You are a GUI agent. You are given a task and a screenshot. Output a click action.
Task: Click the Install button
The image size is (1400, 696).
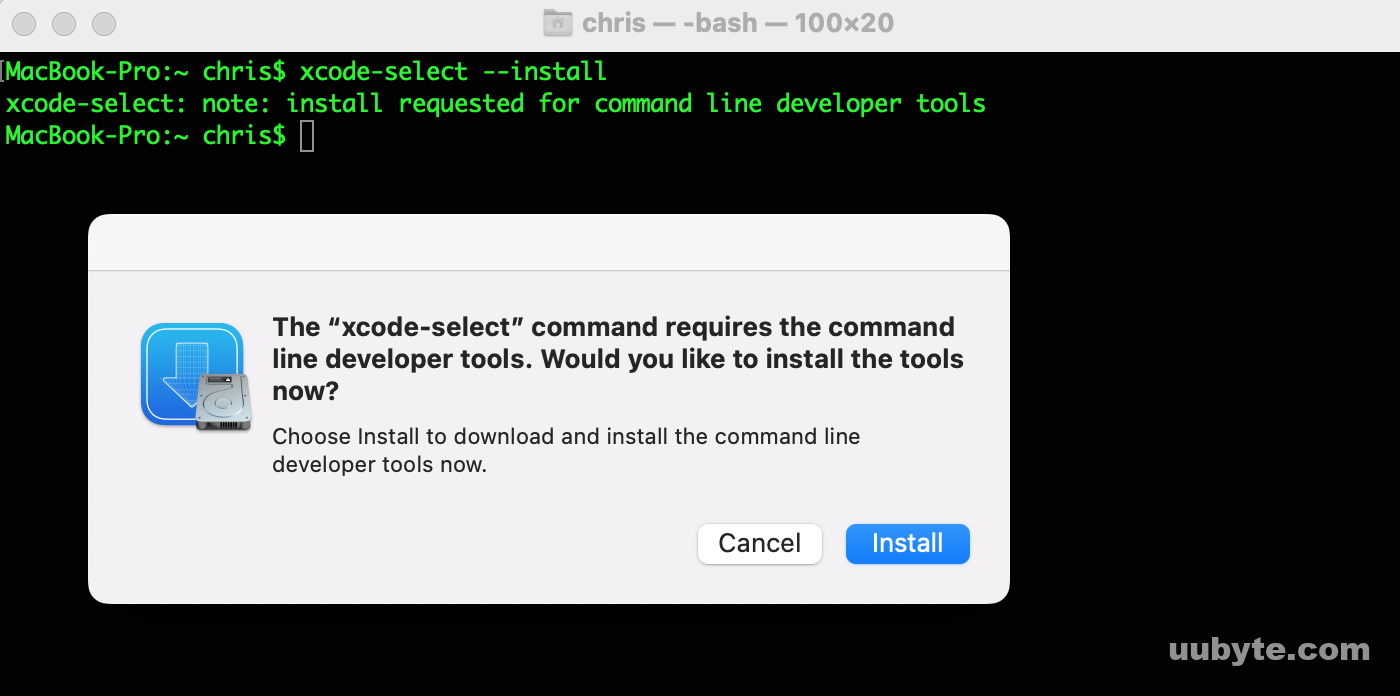click(907, 543)
